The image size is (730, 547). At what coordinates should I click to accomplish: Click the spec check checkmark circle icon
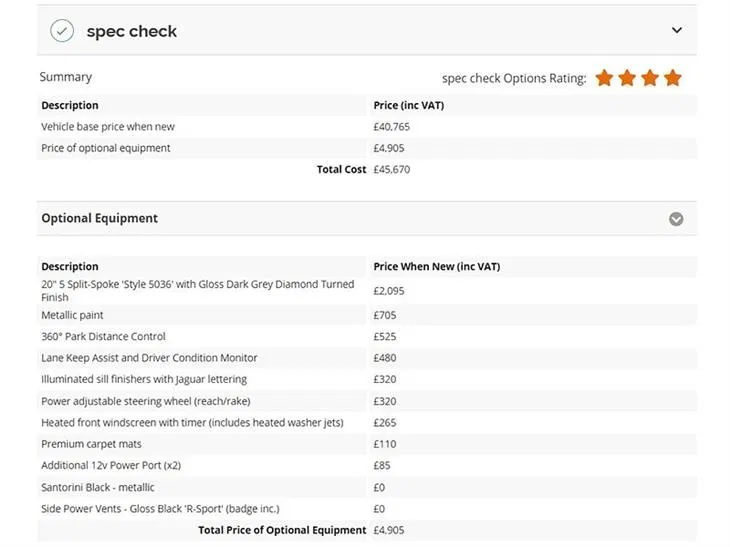click(62, 31)
